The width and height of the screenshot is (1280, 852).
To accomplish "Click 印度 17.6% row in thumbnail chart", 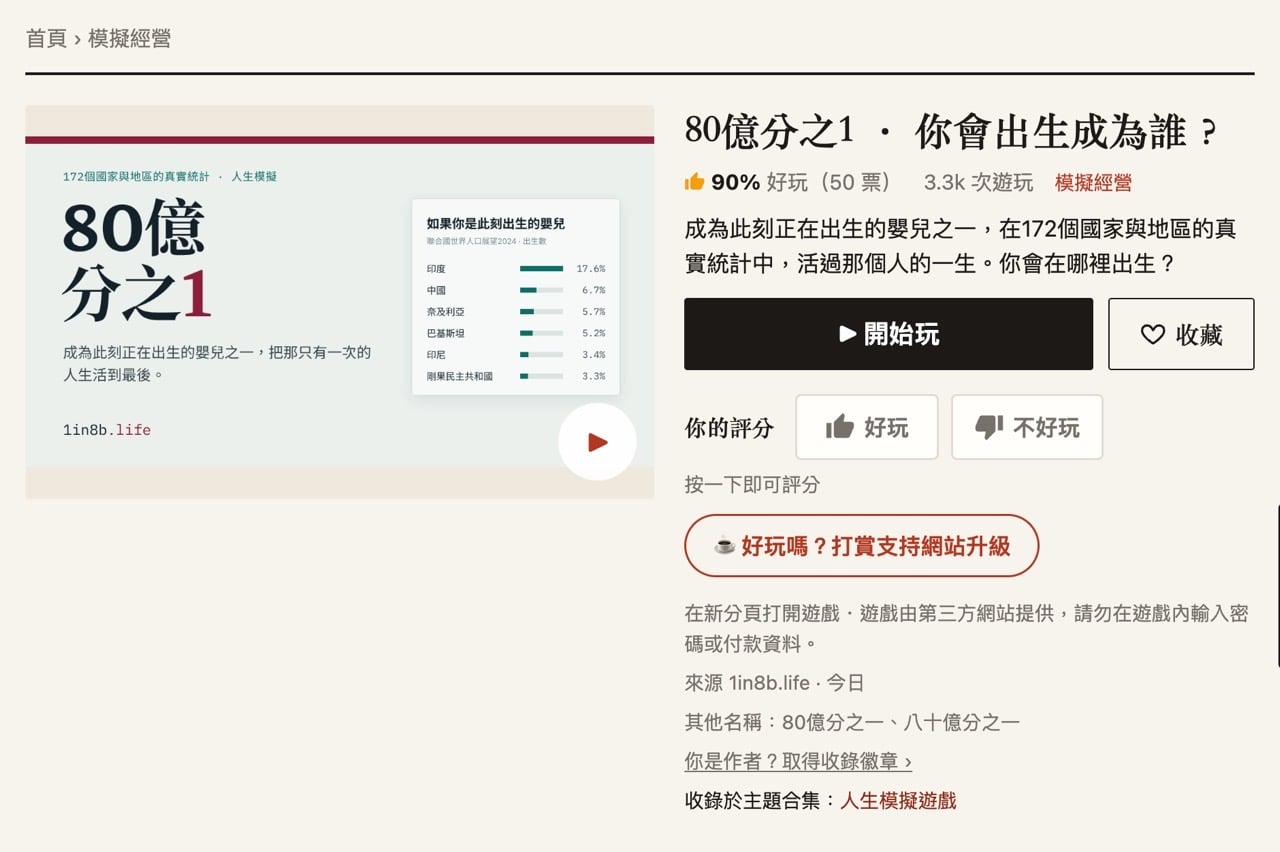I will click(x=516, y=269).
